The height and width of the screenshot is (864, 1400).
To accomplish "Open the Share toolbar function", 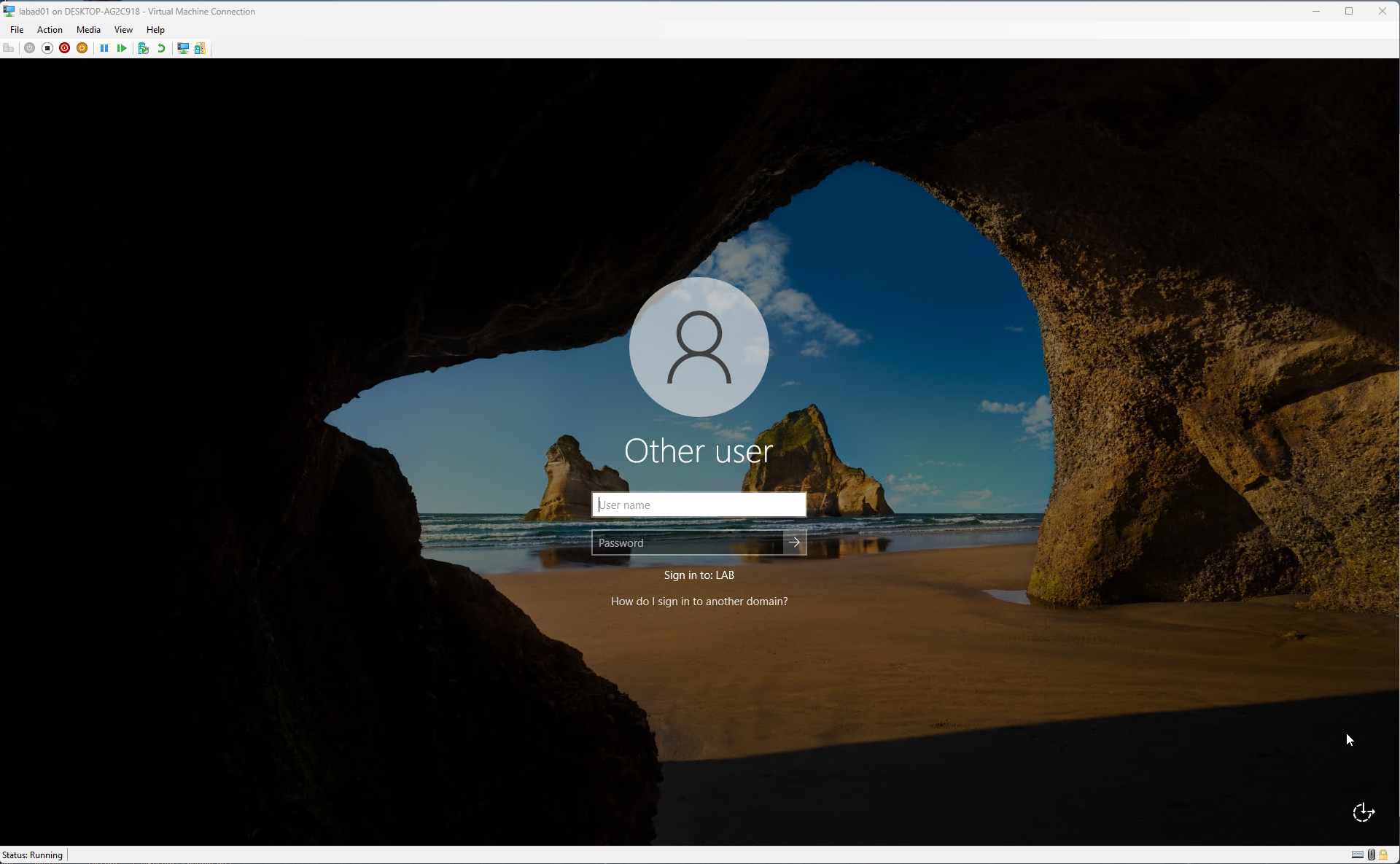I will point(200,48).
